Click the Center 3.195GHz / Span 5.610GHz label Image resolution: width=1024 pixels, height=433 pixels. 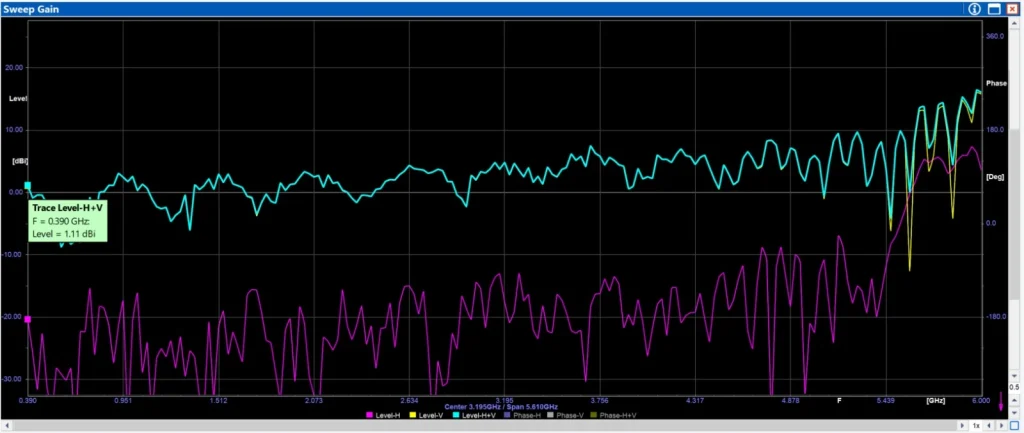point(501,407)
